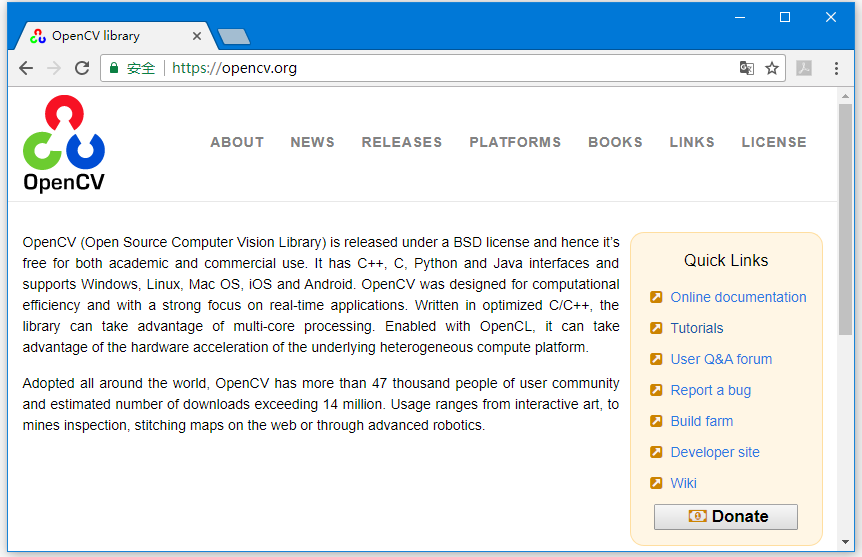The width and height of the screenshot is (862, 557).
Task: Follow the Report a bug link
Action: point(710,390)
